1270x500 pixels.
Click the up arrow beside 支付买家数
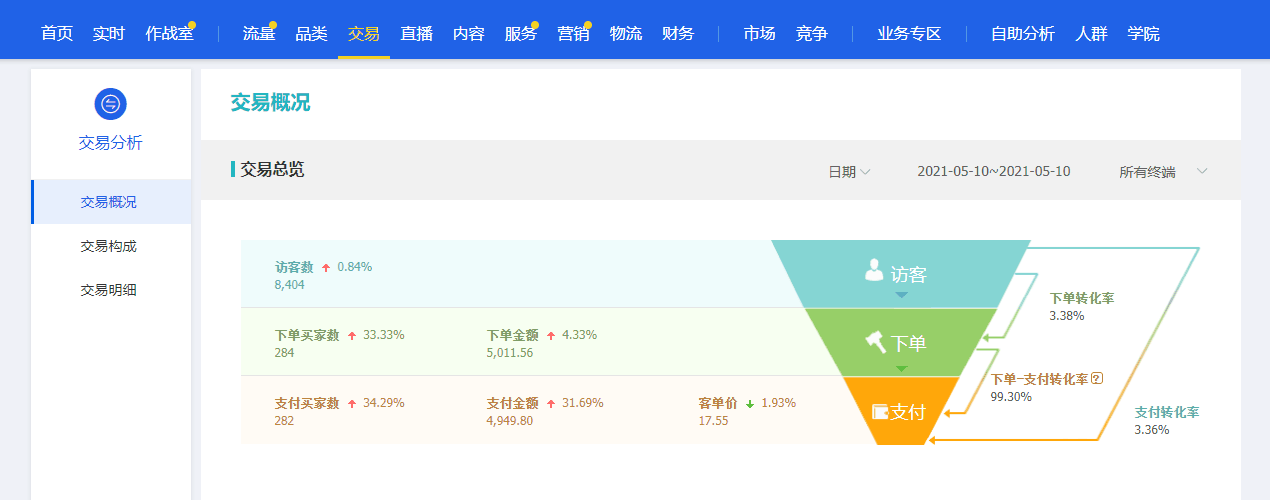(x=352, y=404)
